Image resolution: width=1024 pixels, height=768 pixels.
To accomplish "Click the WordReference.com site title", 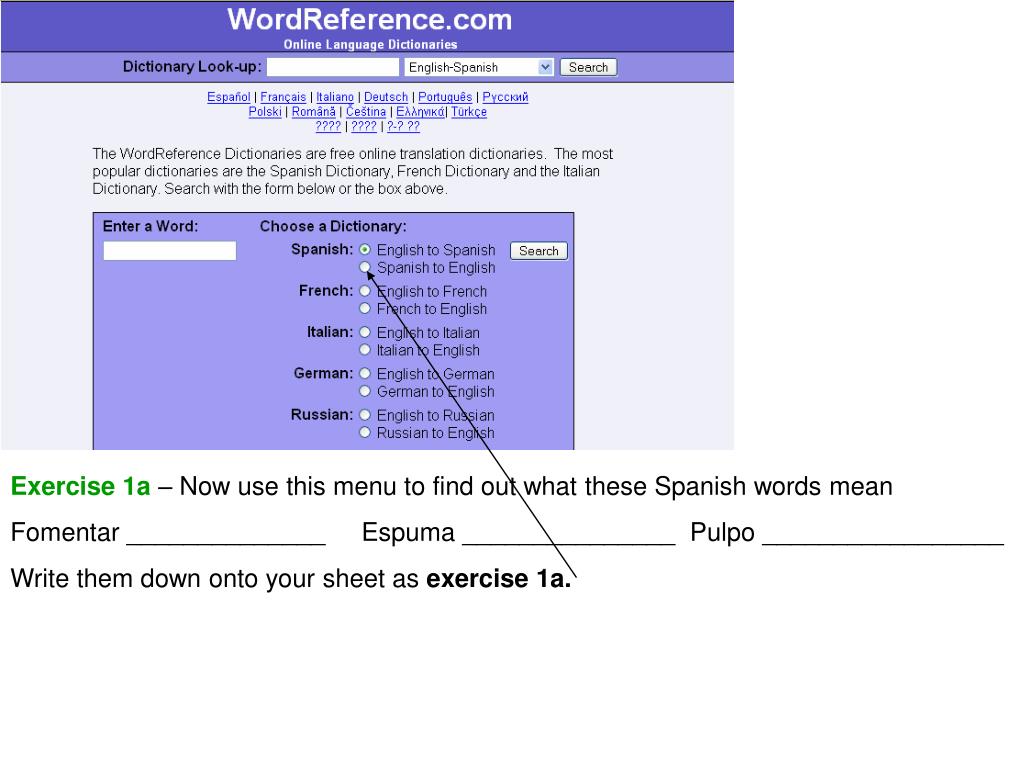I will [x=370, y=20].
